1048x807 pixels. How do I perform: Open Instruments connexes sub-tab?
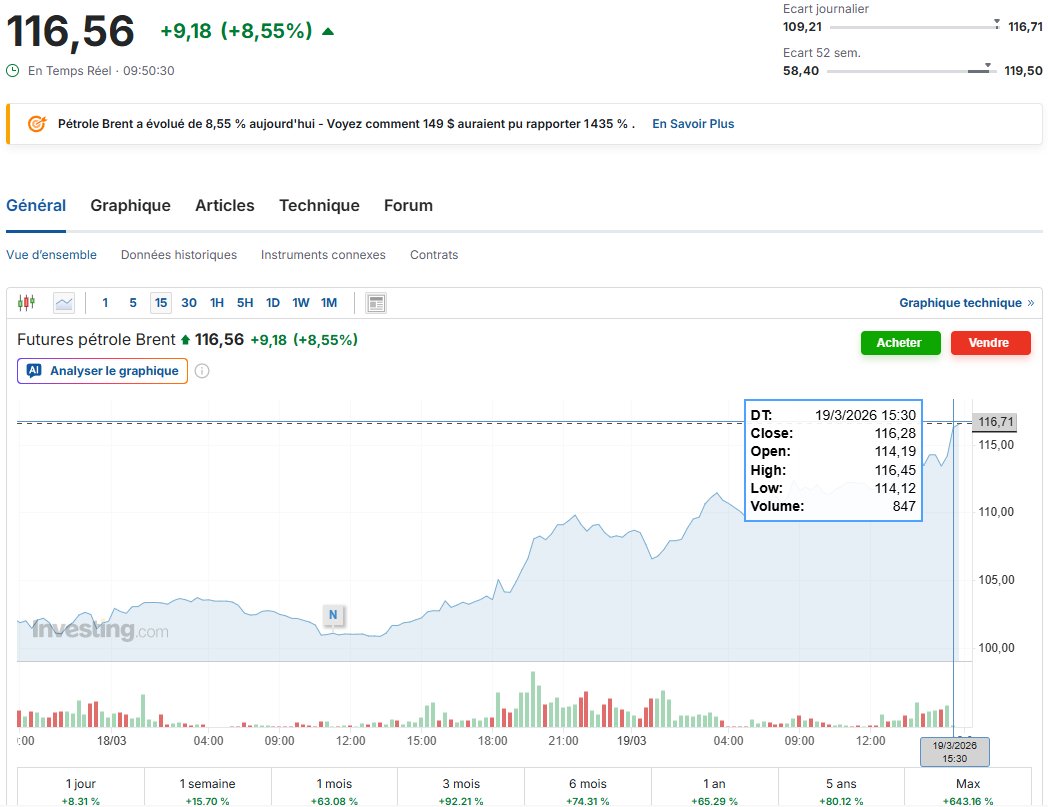(x=323, y=255)
